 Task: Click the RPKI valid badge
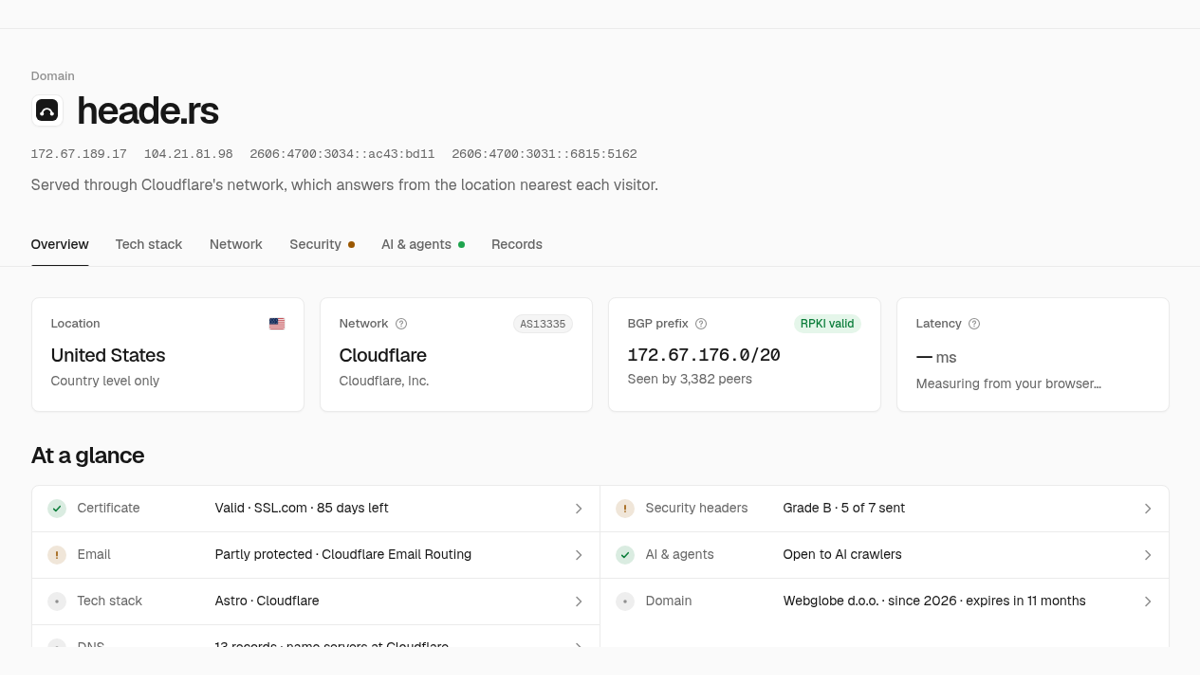click(x=828, y=324)
